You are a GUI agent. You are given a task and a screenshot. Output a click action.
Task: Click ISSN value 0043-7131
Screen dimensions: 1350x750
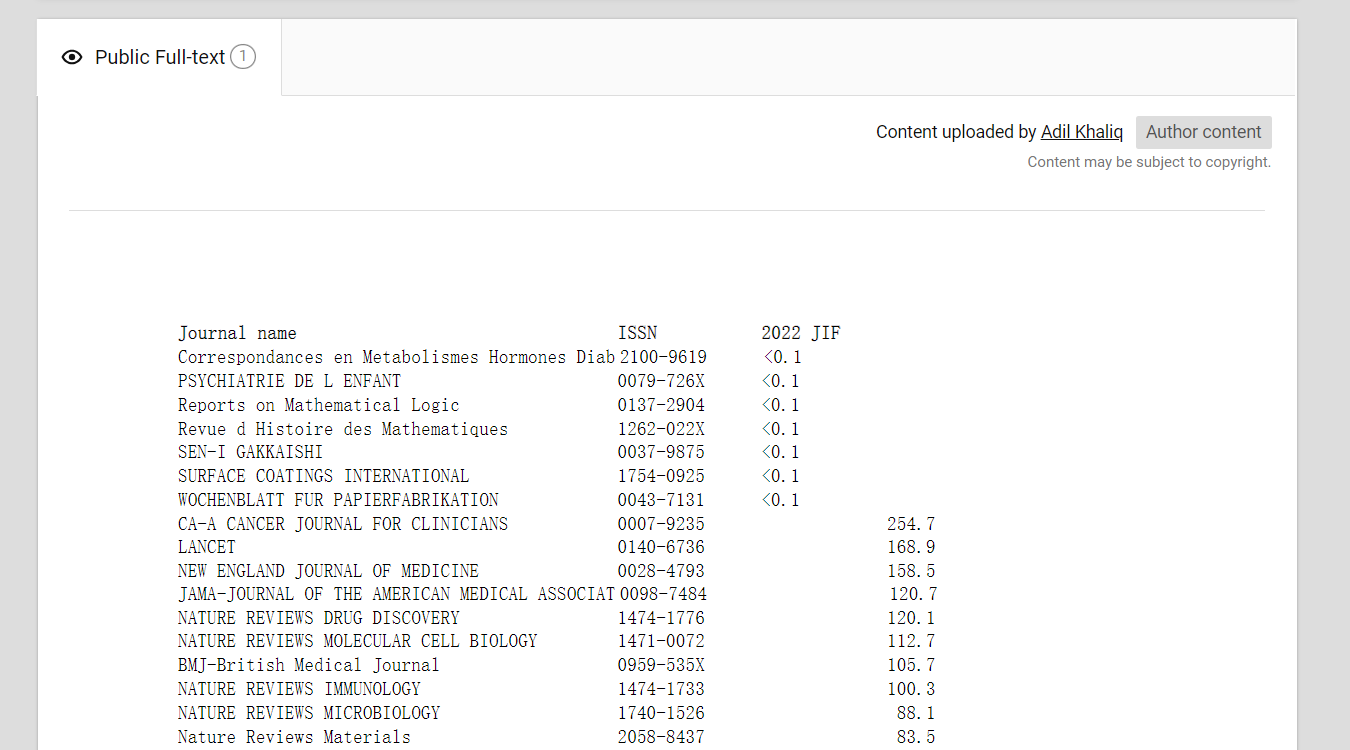(x=661, y=500)
